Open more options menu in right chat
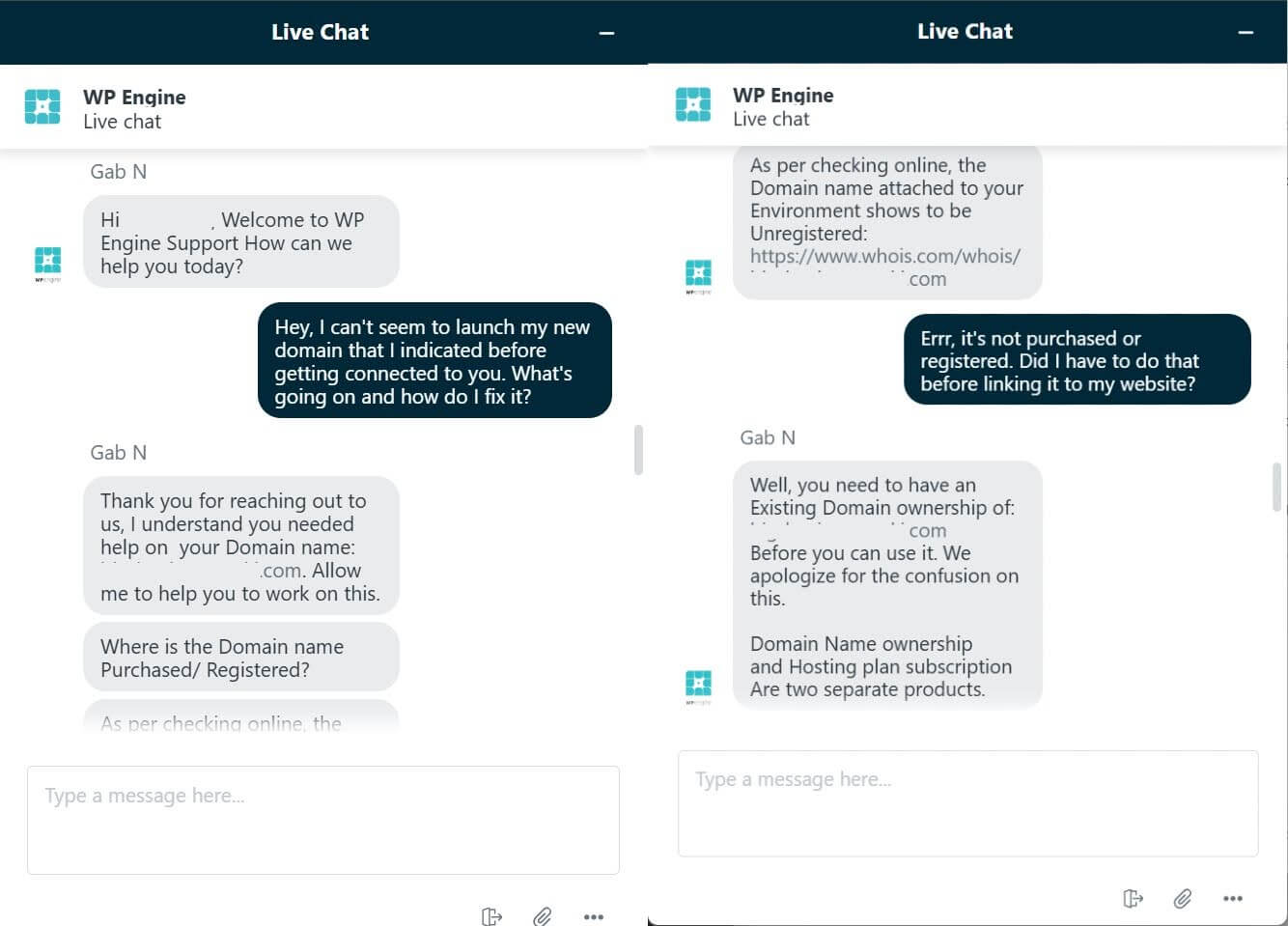The height and width of the screenshot is (926, 1288). [1233, 899]
